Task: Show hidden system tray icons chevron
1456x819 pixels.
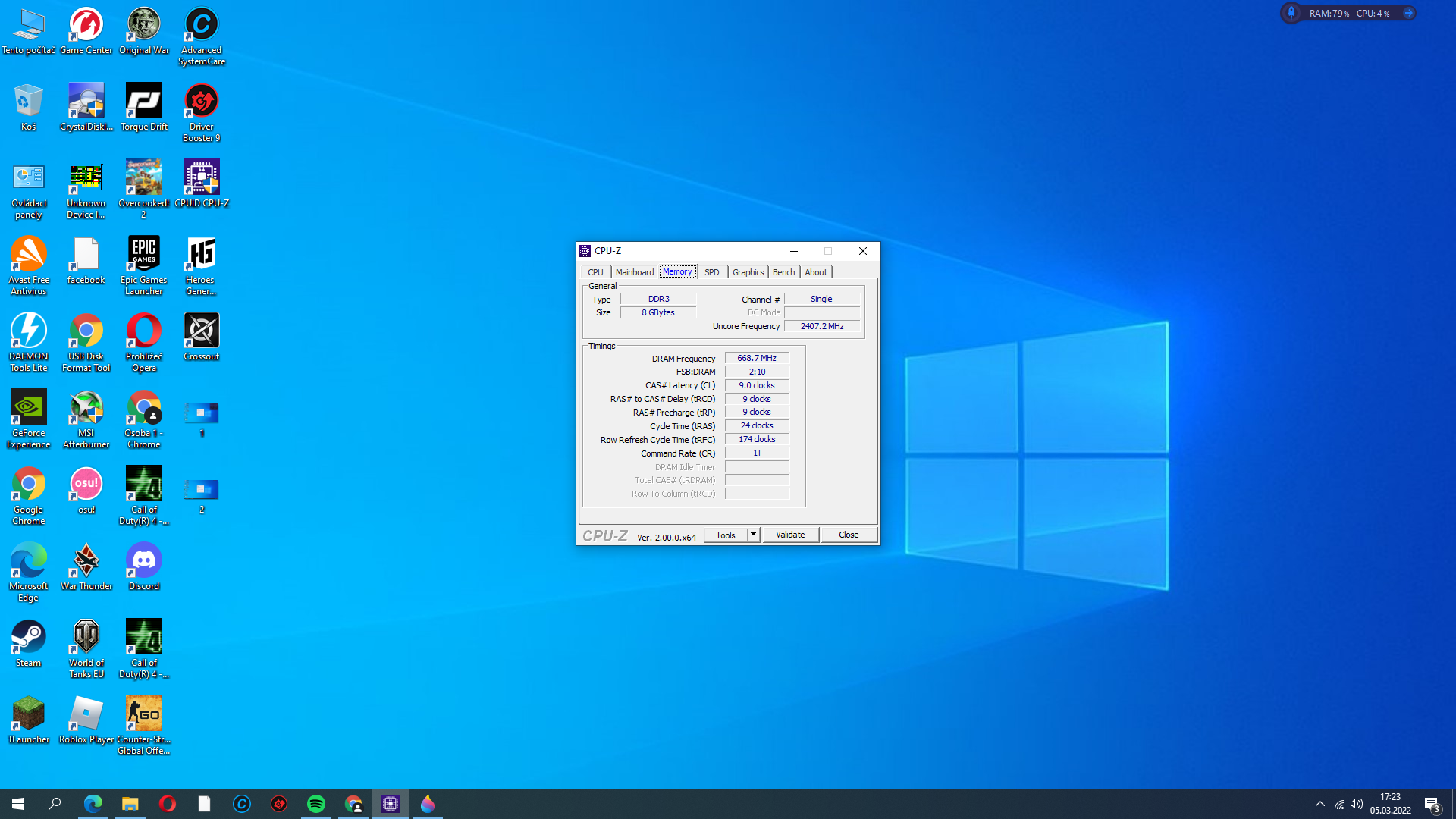Action: [1320, 804]
